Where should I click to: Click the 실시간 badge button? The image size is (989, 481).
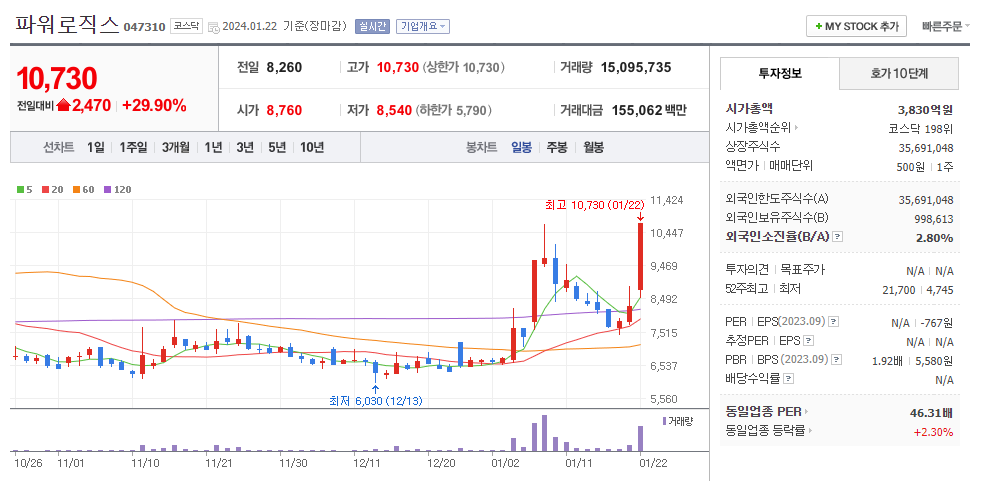[373, 26]
